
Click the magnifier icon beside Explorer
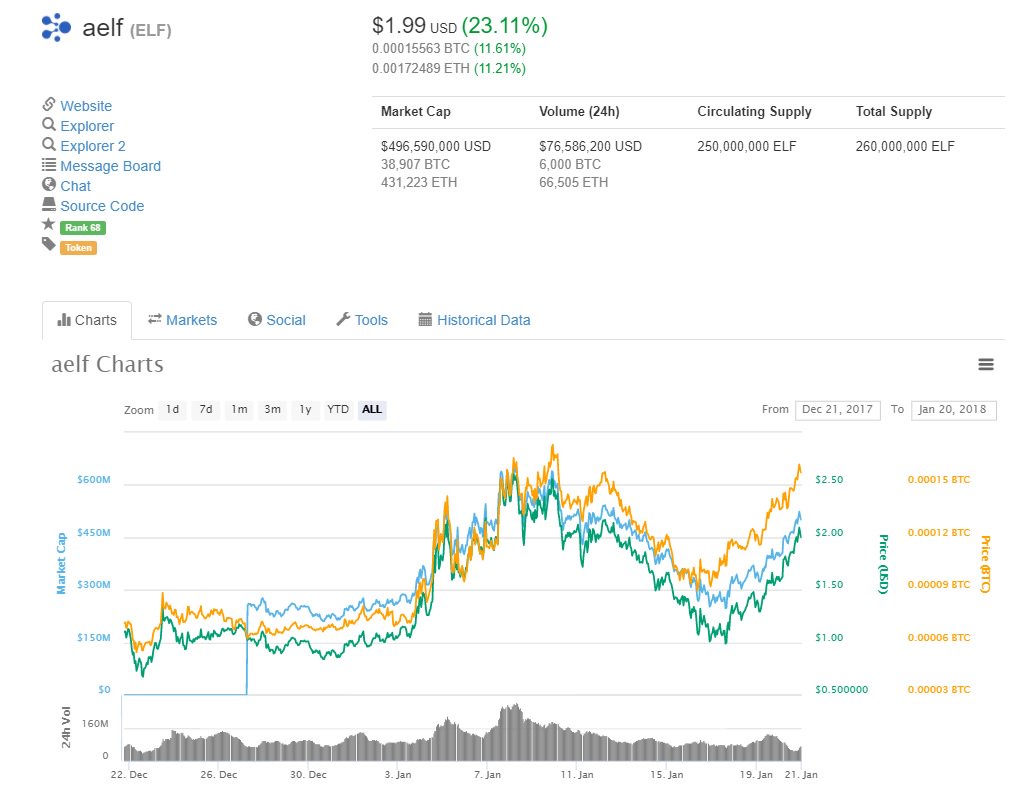[49, 124]
